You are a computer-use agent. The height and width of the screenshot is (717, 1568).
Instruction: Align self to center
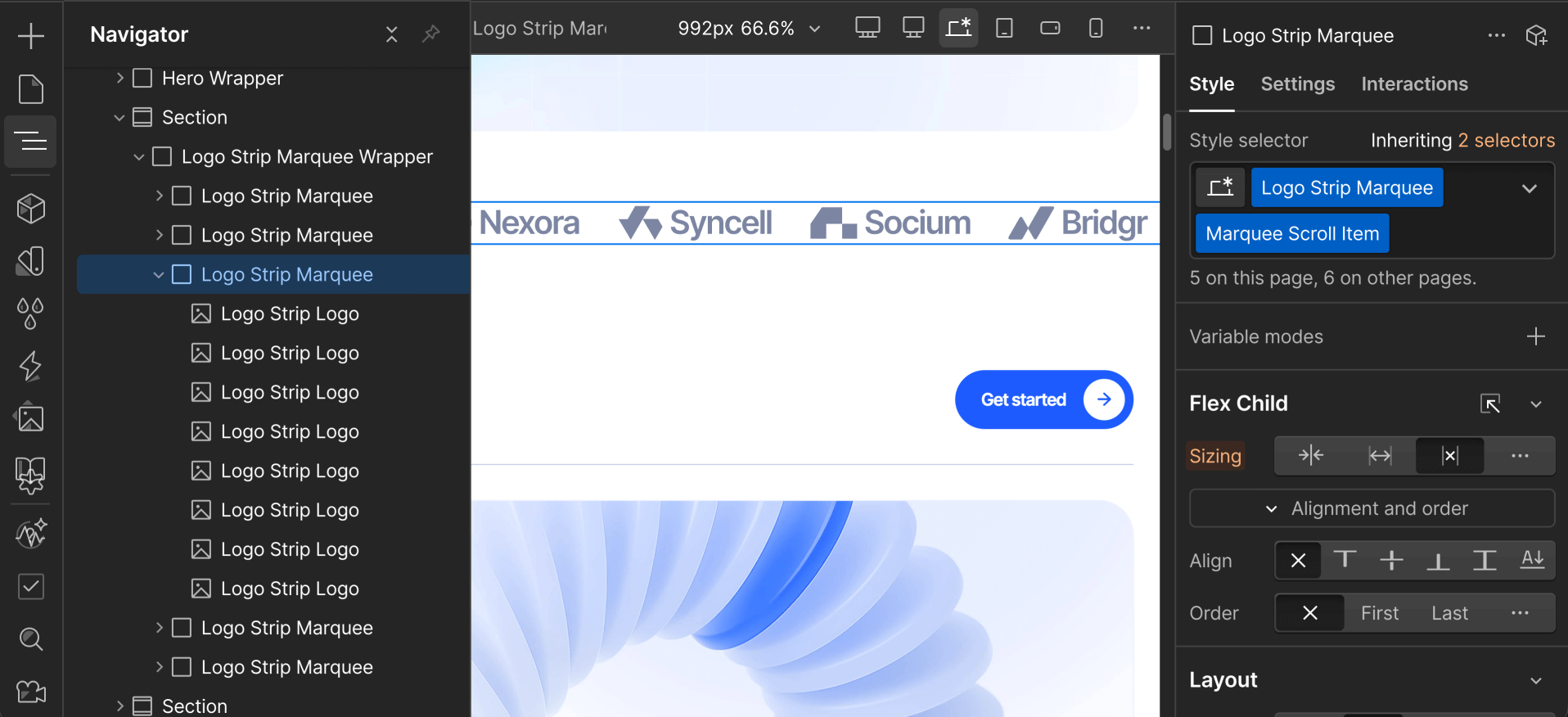tap(1391, 561)
